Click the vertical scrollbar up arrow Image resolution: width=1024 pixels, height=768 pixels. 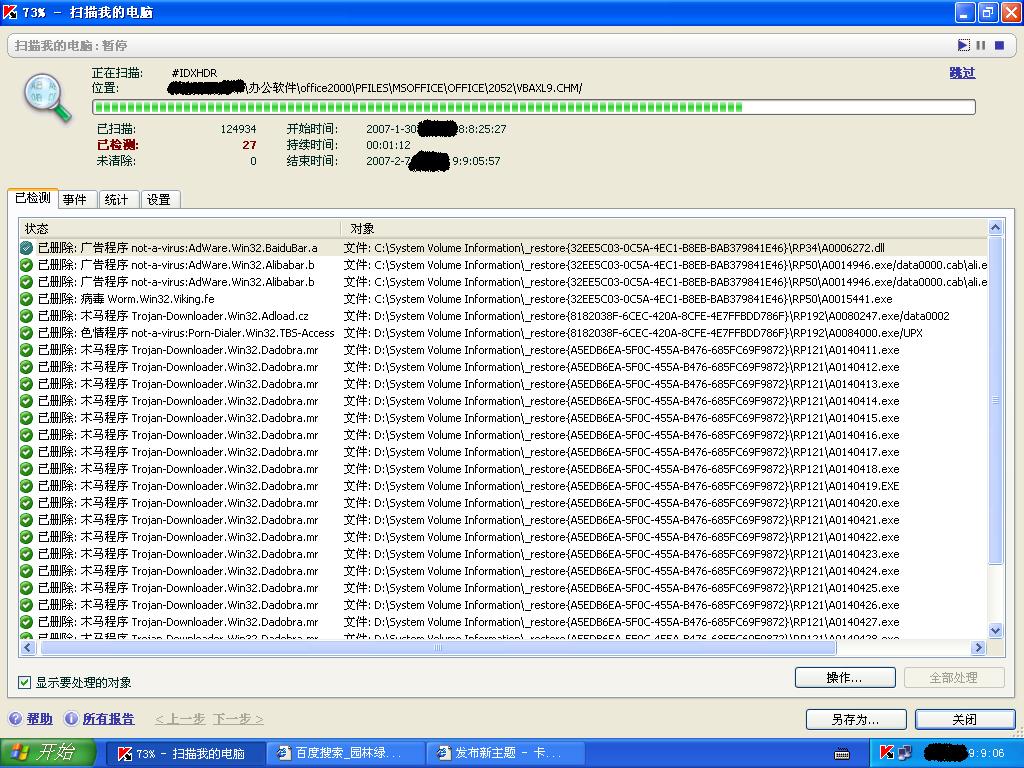(x=995, y=228)
